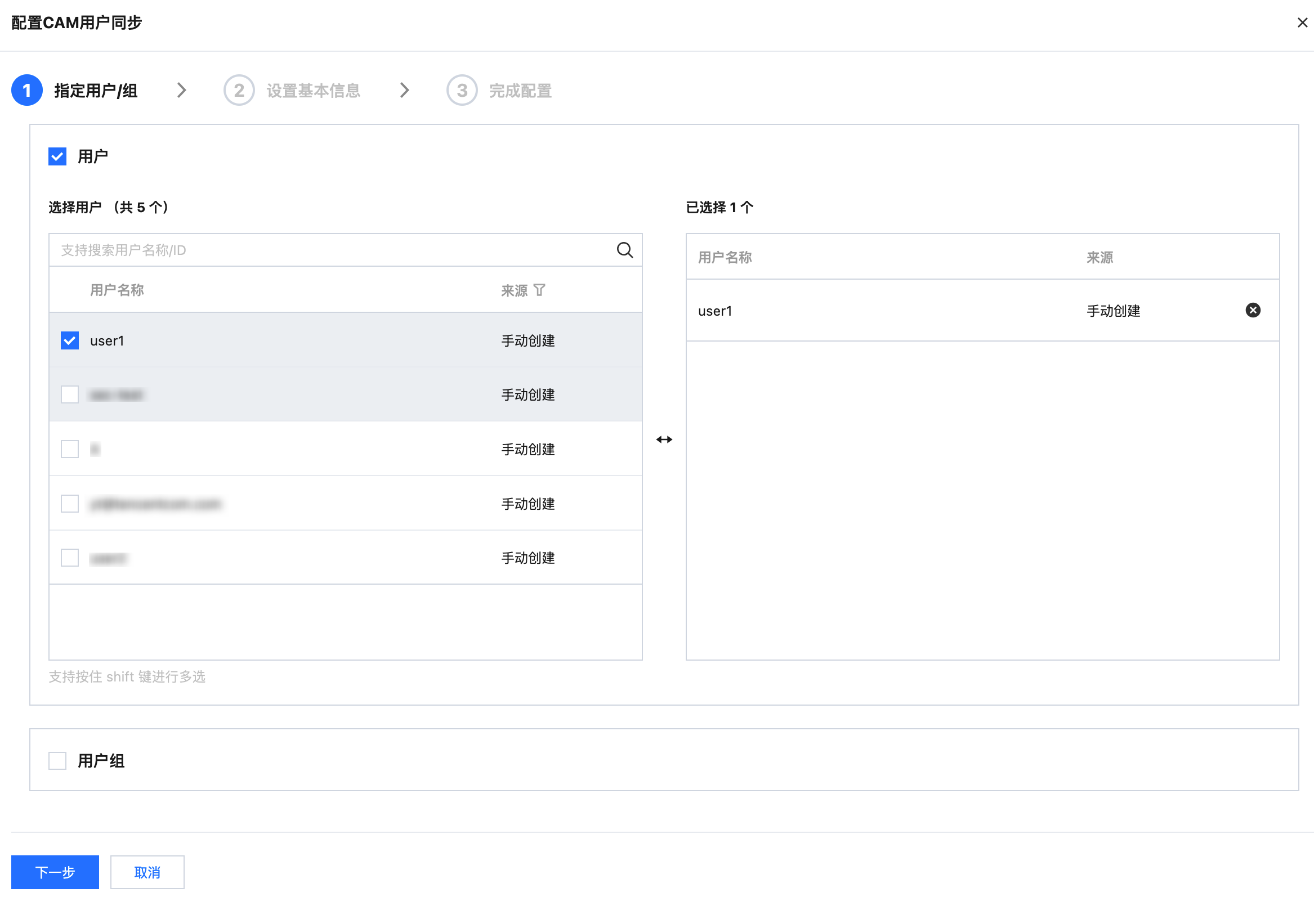The height and width of the screenshot is (924, 1314).
Task: Uncheck the 用户 section checkbox
Action: 58,156
